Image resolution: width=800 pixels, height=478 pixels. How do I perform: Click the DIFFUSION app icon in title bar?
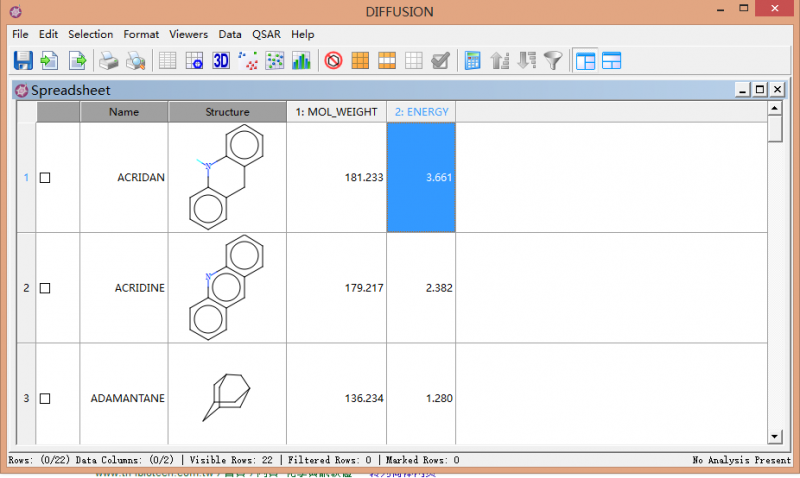[16, 11]
